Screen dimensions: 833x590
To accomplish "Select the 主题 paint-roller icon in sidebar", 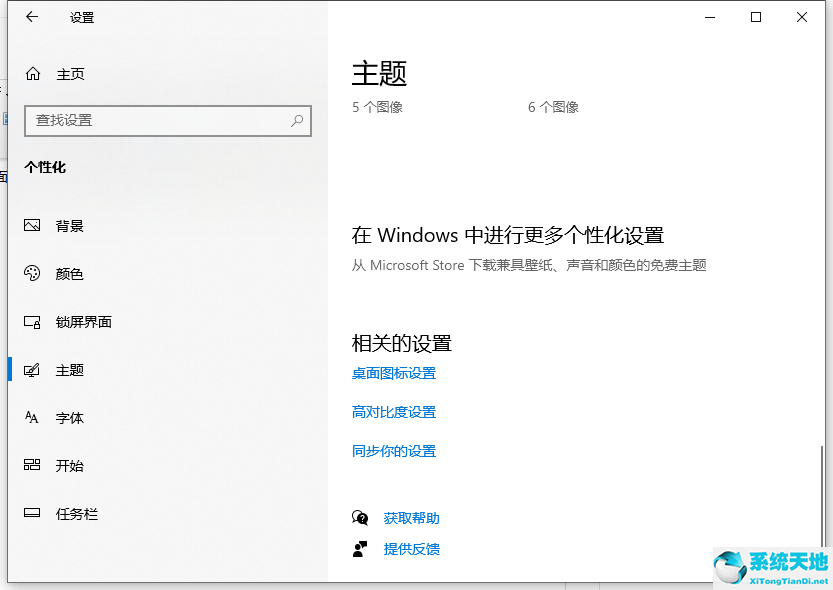I will tap(30, 369).
